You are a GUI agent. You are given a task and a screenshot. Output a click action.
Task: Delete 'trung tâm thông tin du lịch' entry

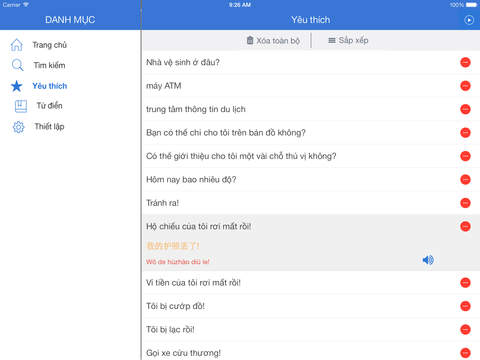click(x=465, y=109)
